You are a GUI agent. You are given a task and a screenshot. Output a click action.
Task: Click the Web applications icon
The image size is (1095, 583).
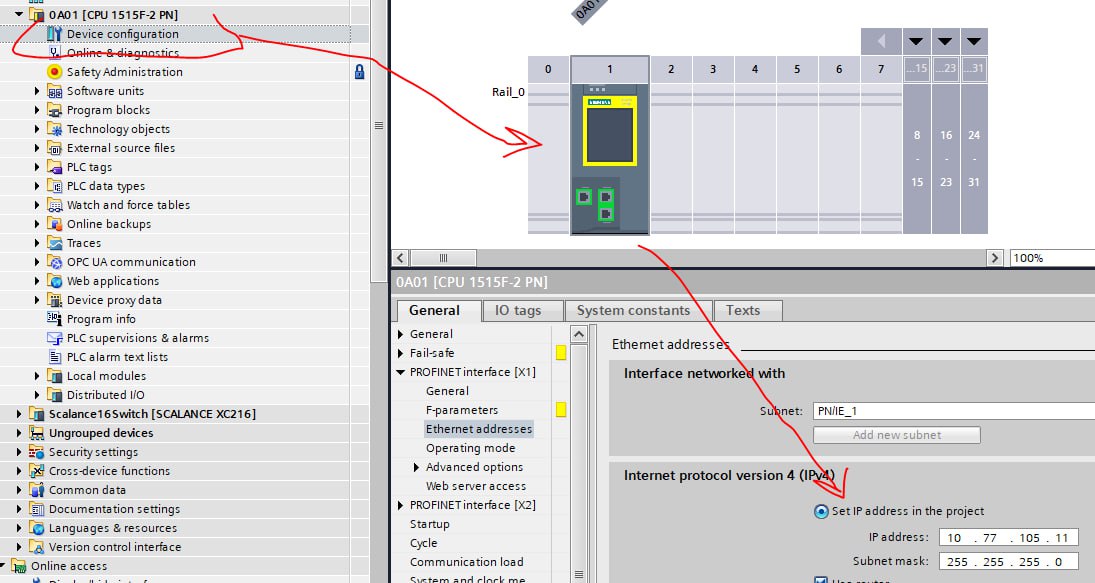tap(54, 281)
